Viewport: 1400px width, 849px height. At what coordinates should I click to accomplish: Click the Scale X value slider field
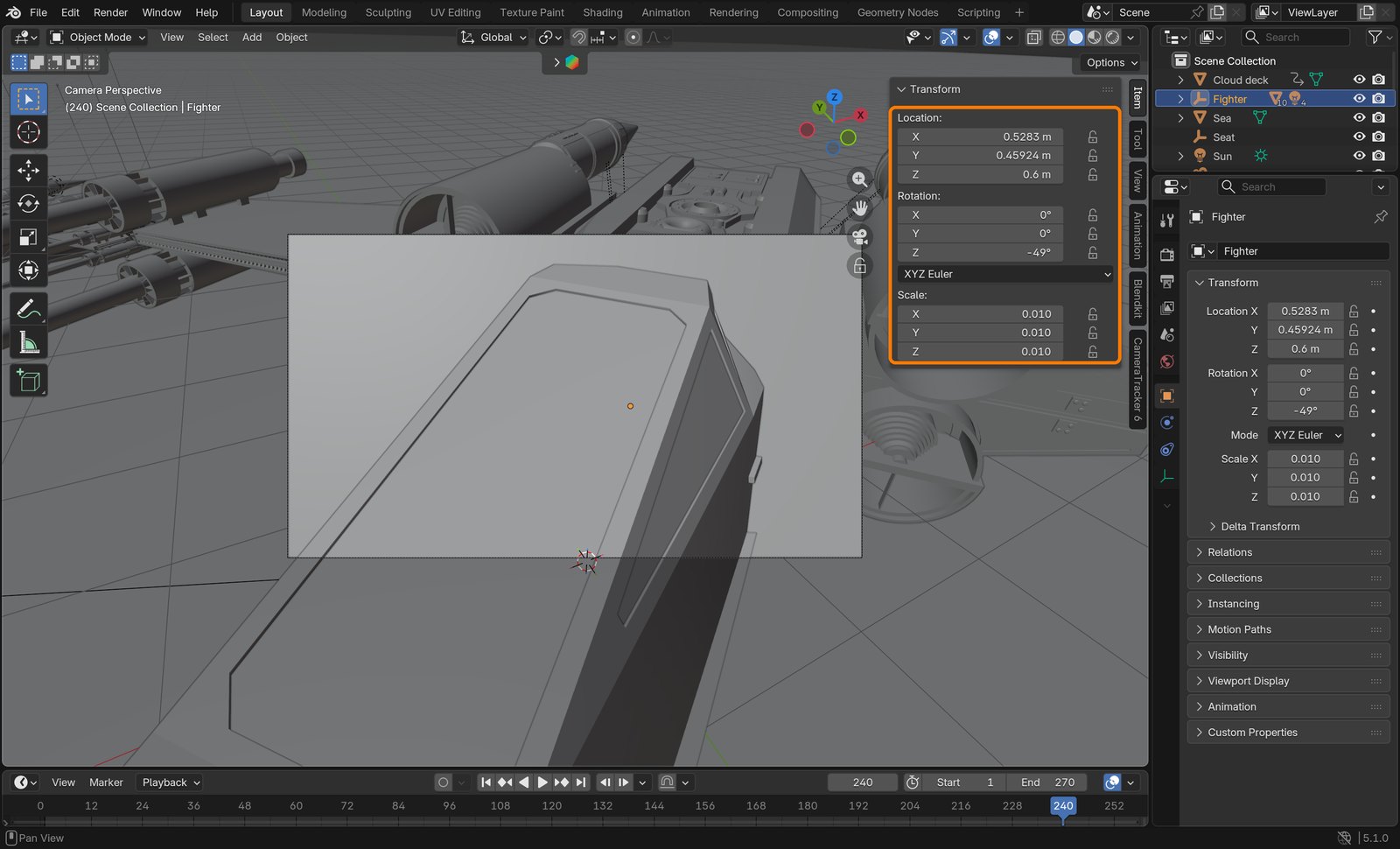tap(1305, 459)
